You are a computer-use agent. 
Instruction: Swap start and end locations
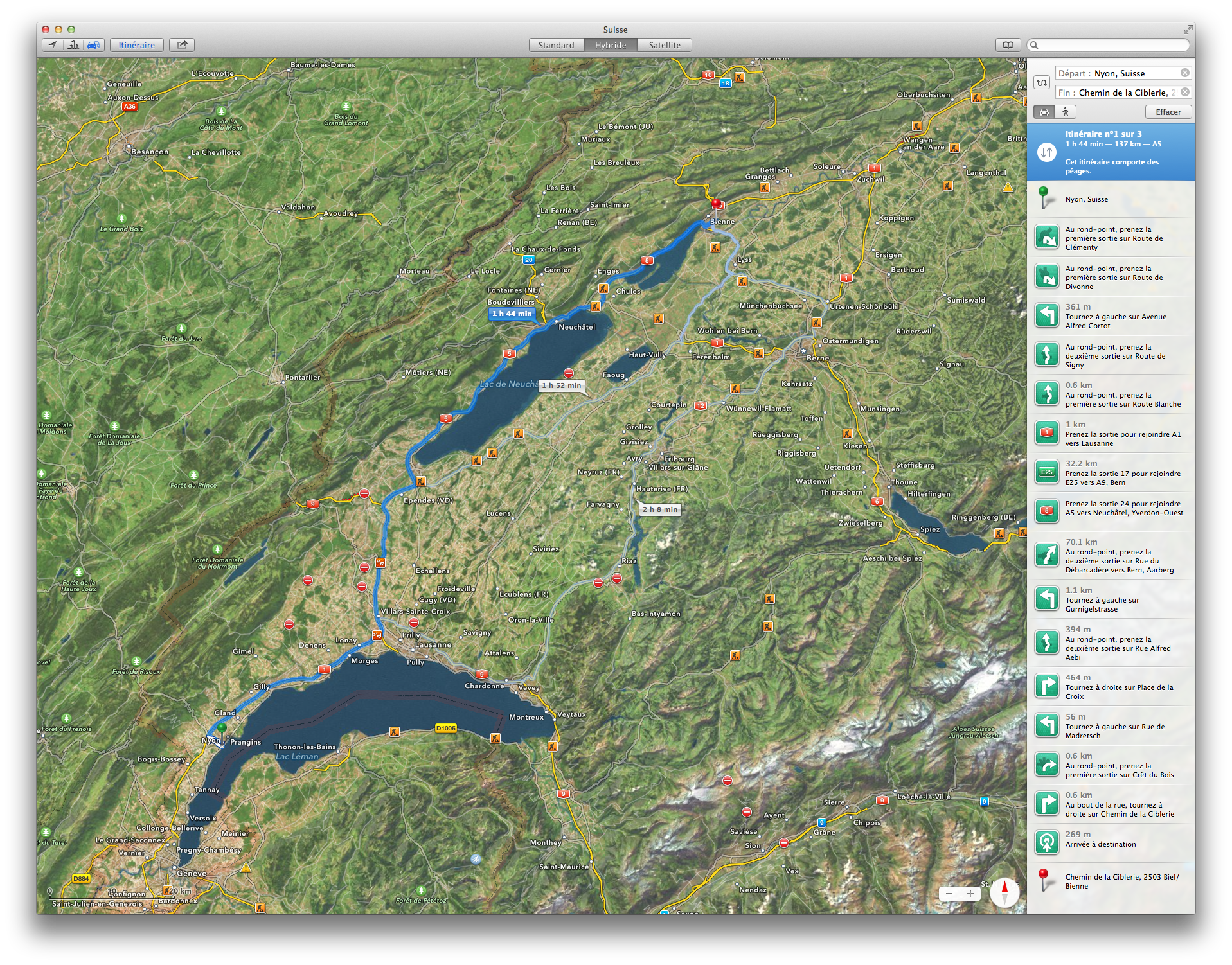[x=1041, y=83]
